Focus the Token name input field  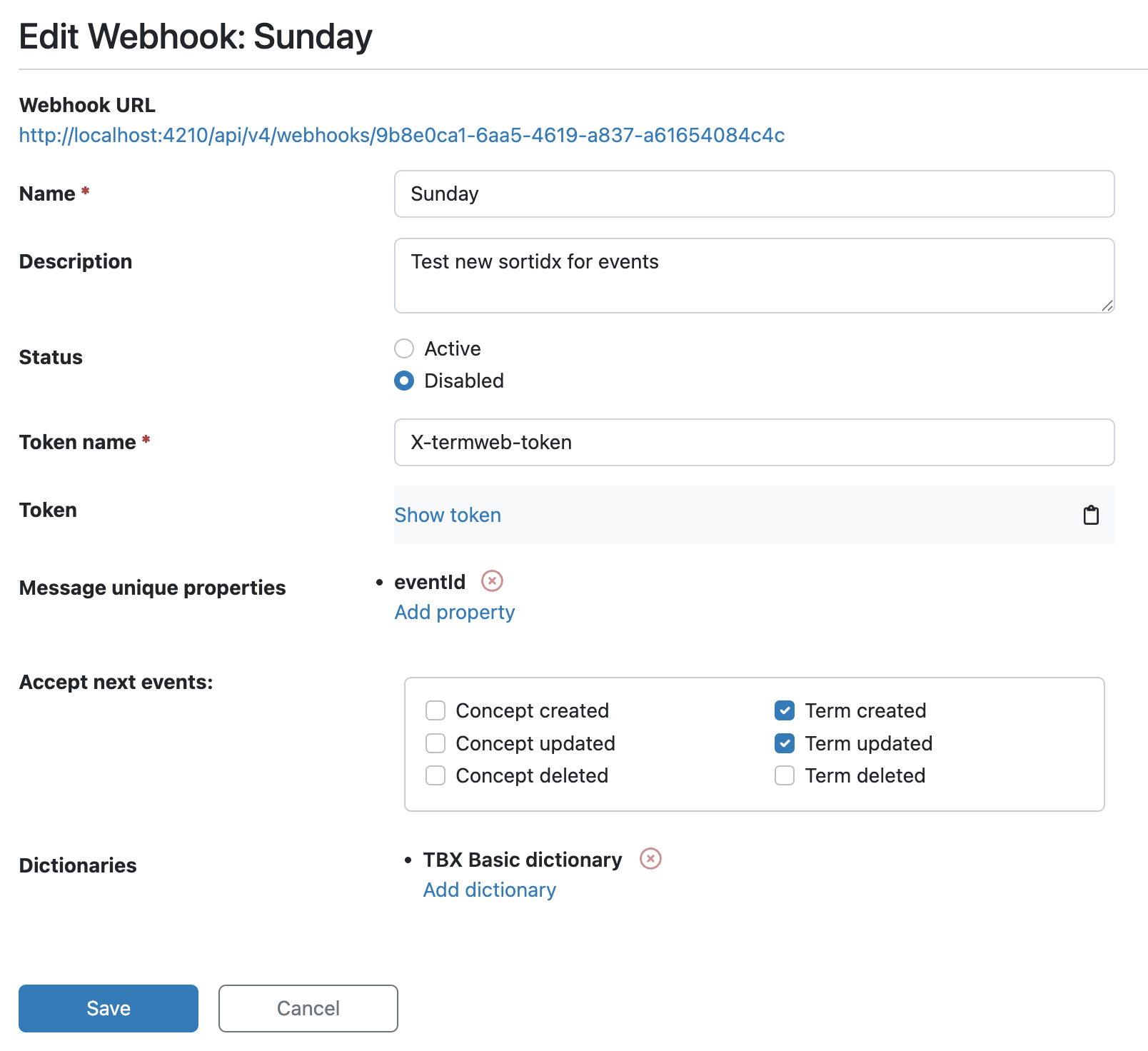coord(755,442)
